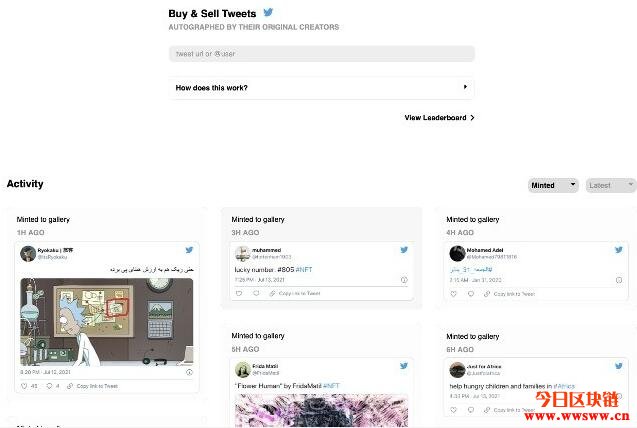Viewport: 637px width, 428px height.
Task: Open the Latest sort dropdown
Action: click(611, 185)
